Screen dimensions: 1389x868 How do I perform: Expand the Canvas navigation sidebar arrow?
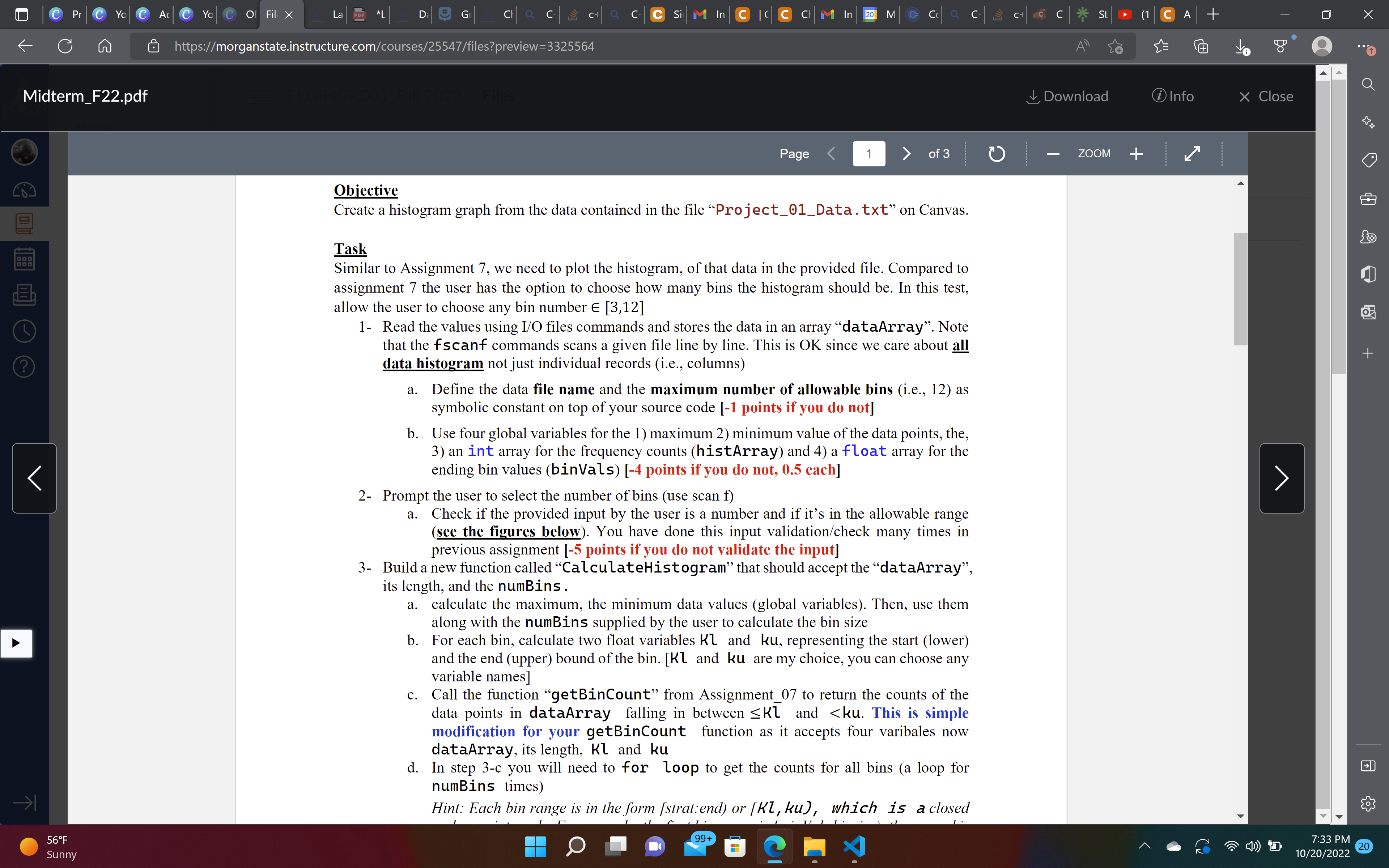pyautogui.click(x=24, y=802)
